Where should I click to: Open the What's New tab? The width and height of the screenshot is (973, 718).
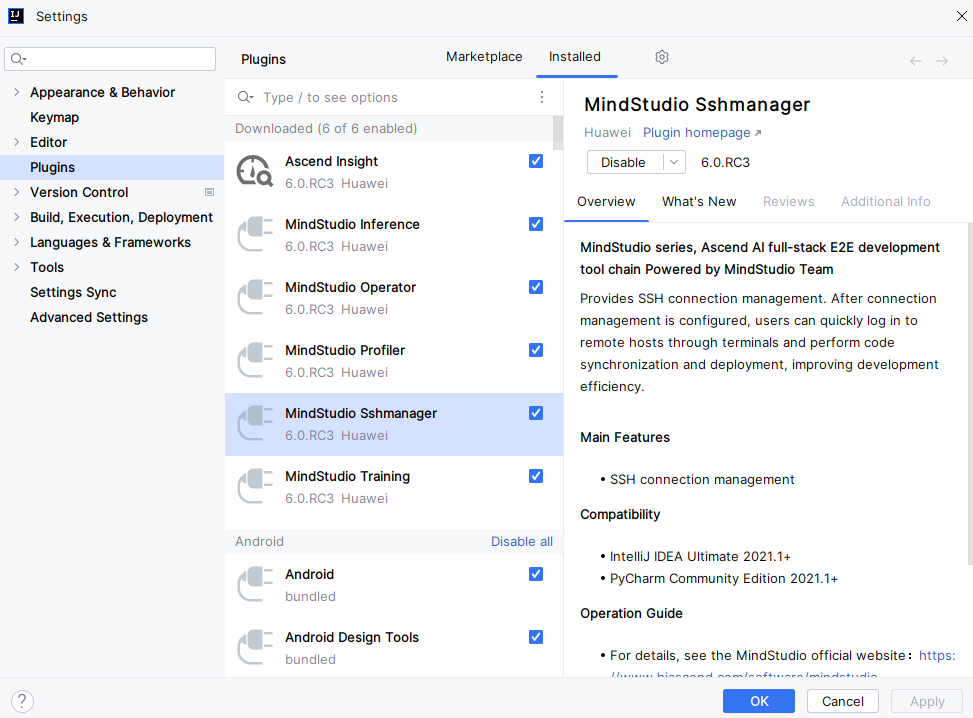699,202
